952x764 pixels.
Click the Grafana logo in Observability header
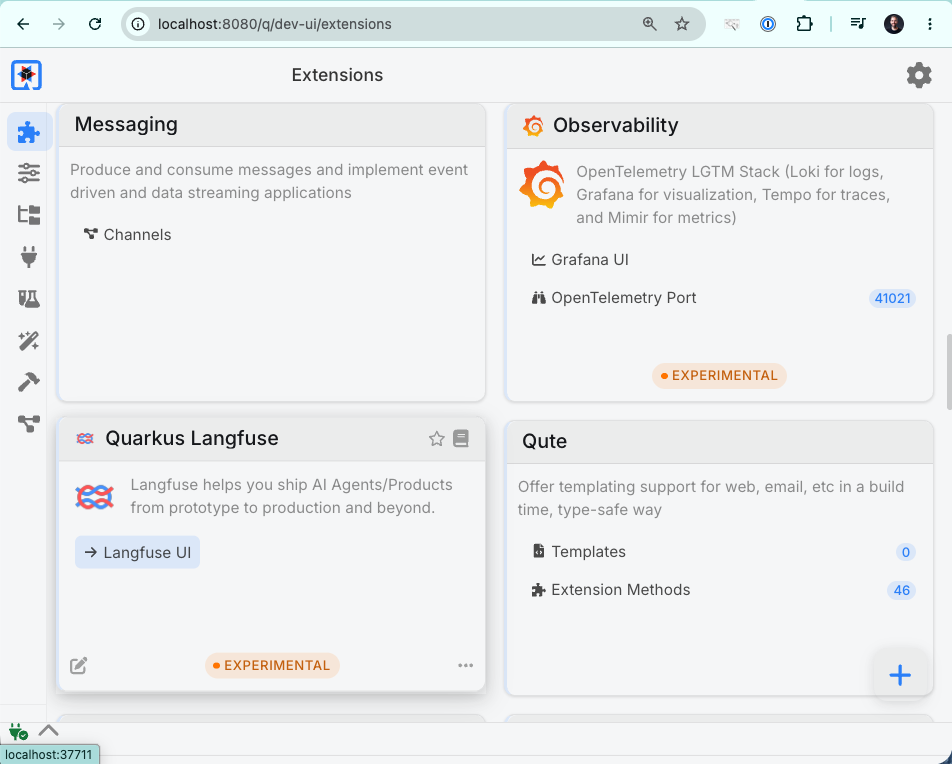click(x=533, y=126)
